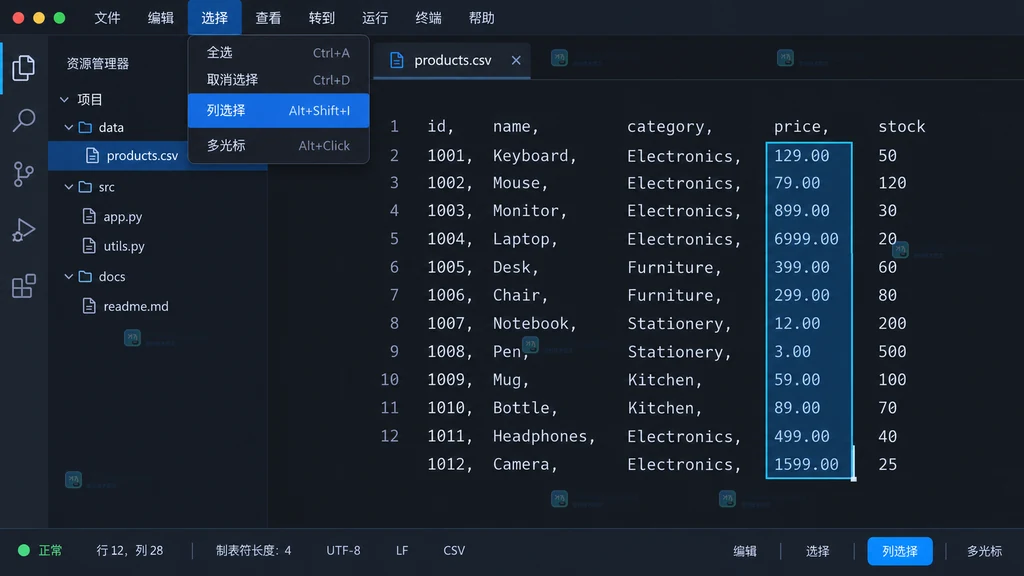The image size is (1024, 576).
Task: Click the id value 1001
Action: (x=449, y=155)
